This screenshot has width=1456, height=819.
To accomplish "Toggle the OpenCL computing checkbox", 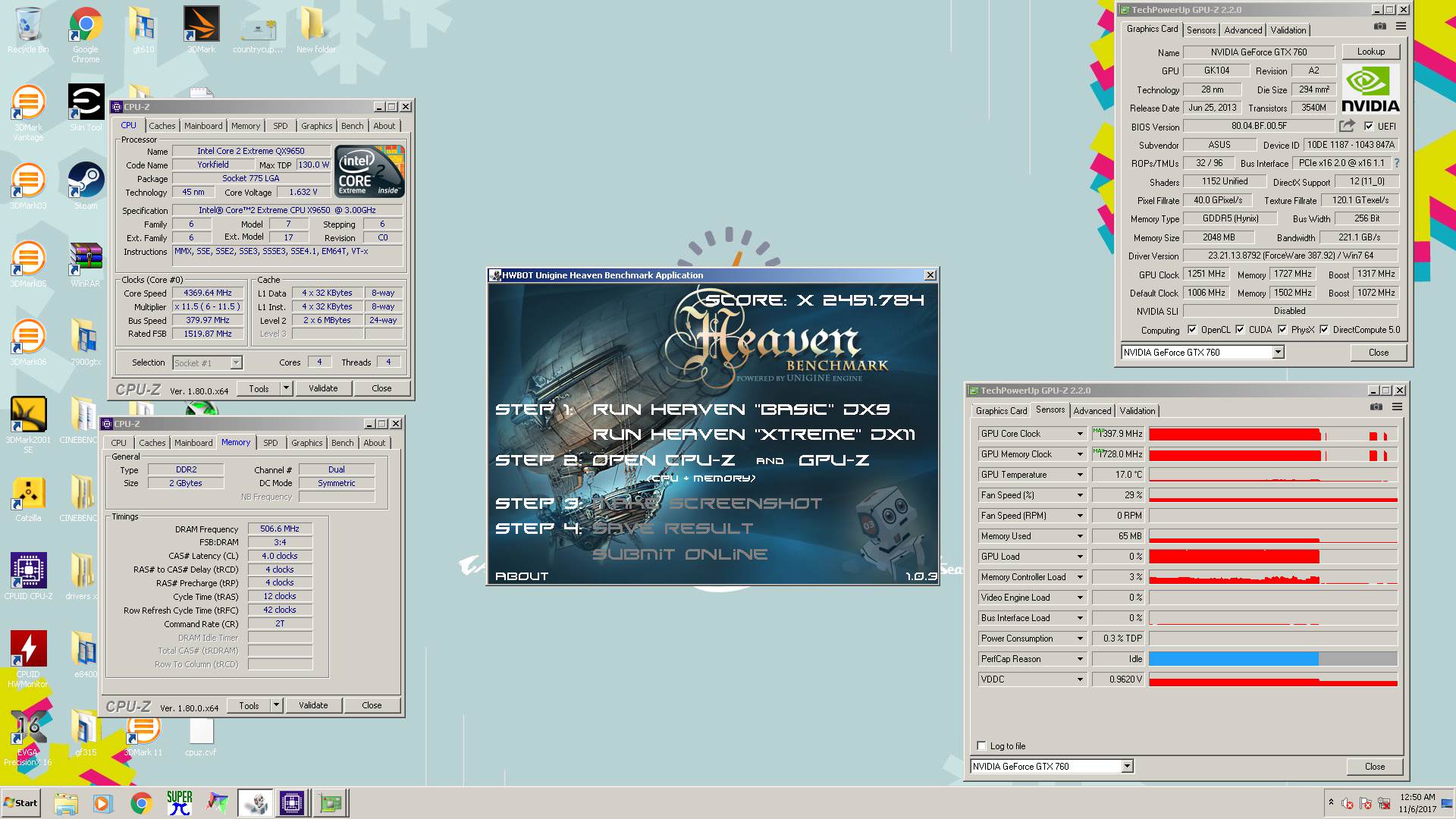I will pos(1192,329).
